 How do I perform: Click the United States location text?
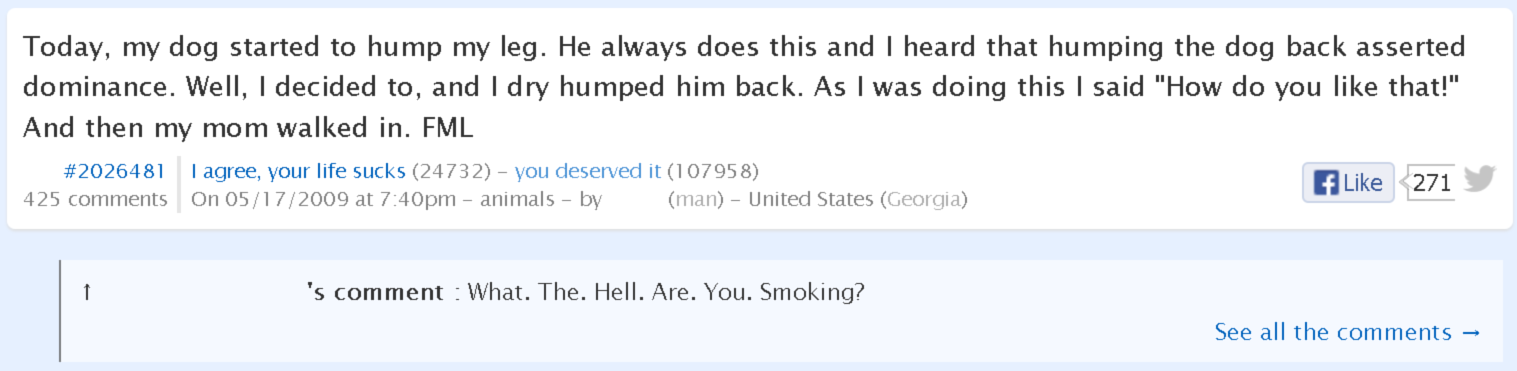811,199
